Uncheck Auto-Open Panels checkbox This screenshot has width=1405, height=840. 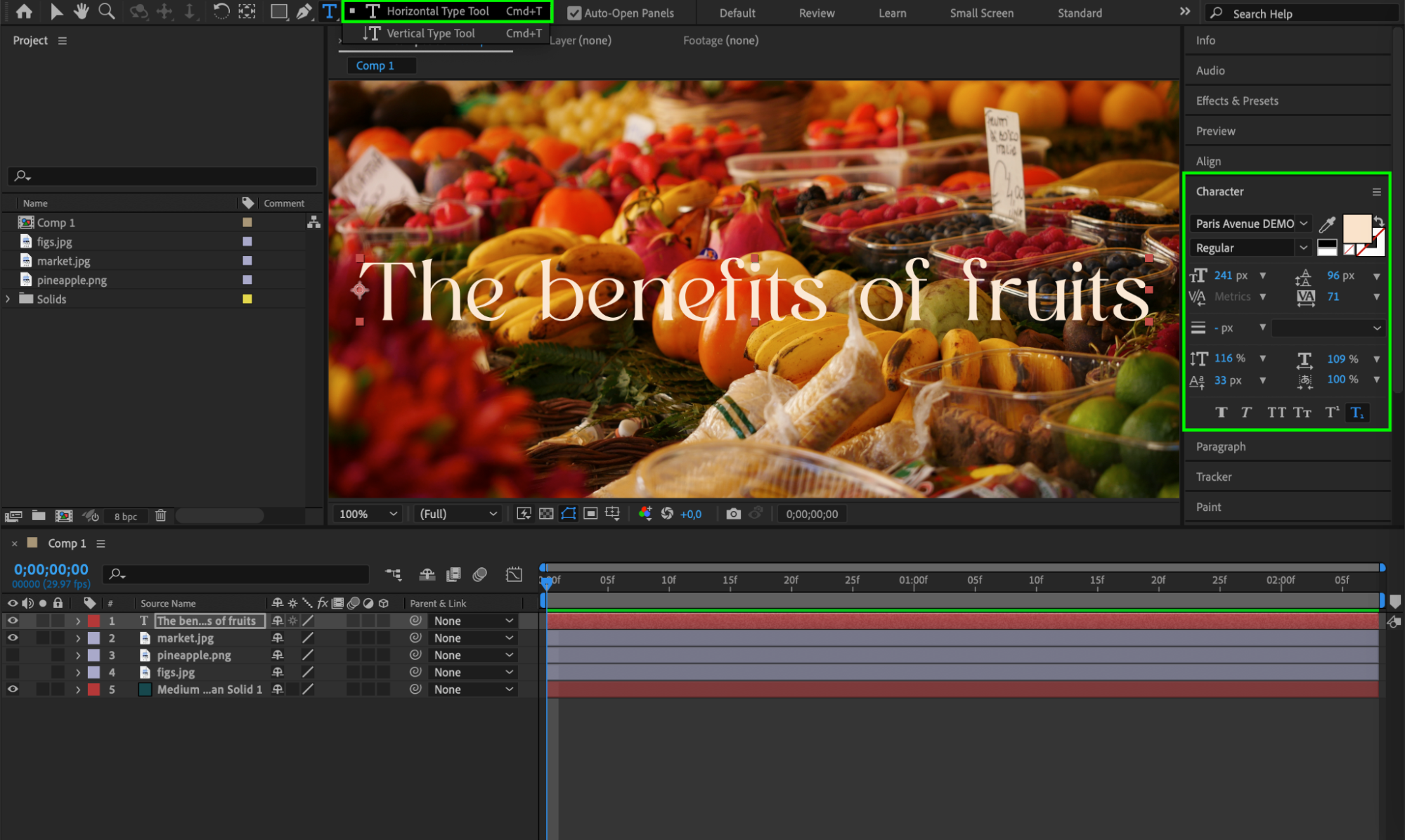coord(574,13)
